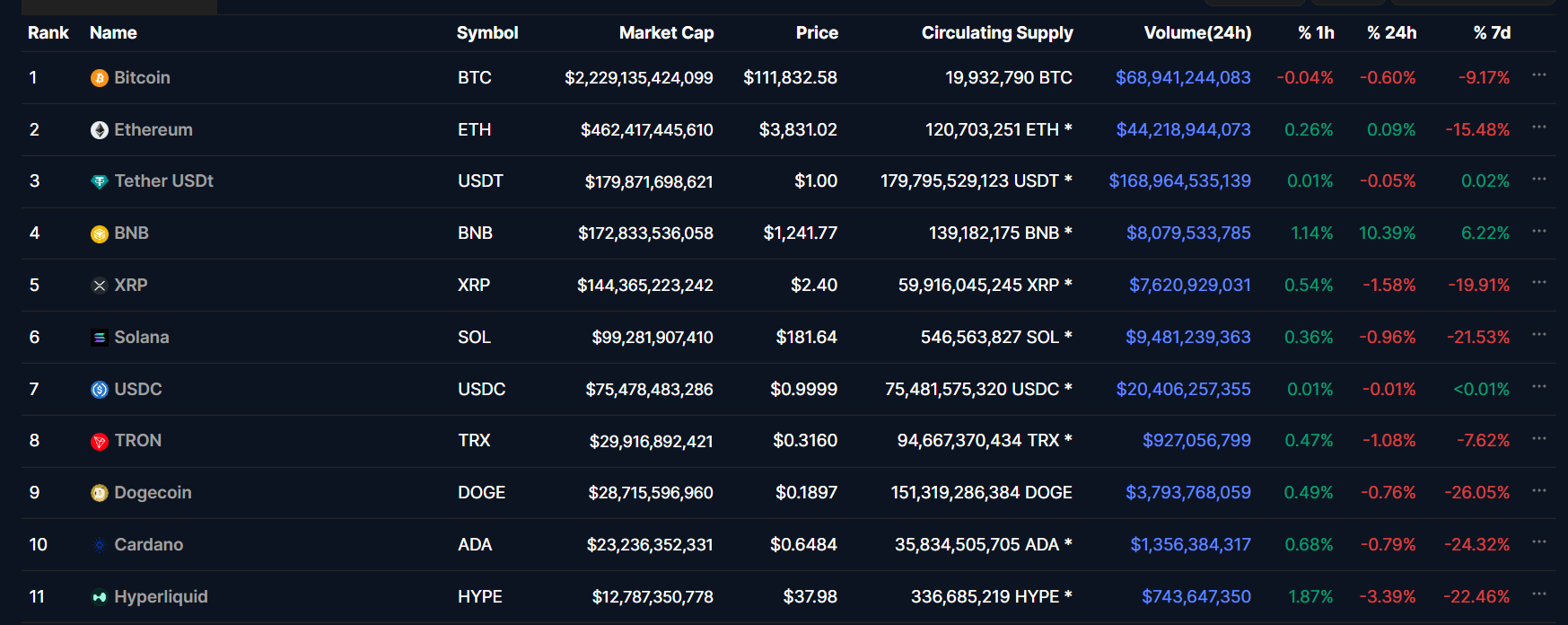Sort the table by Market Cap column
This screenshot has height=625, width=1568.
[666, 33]
